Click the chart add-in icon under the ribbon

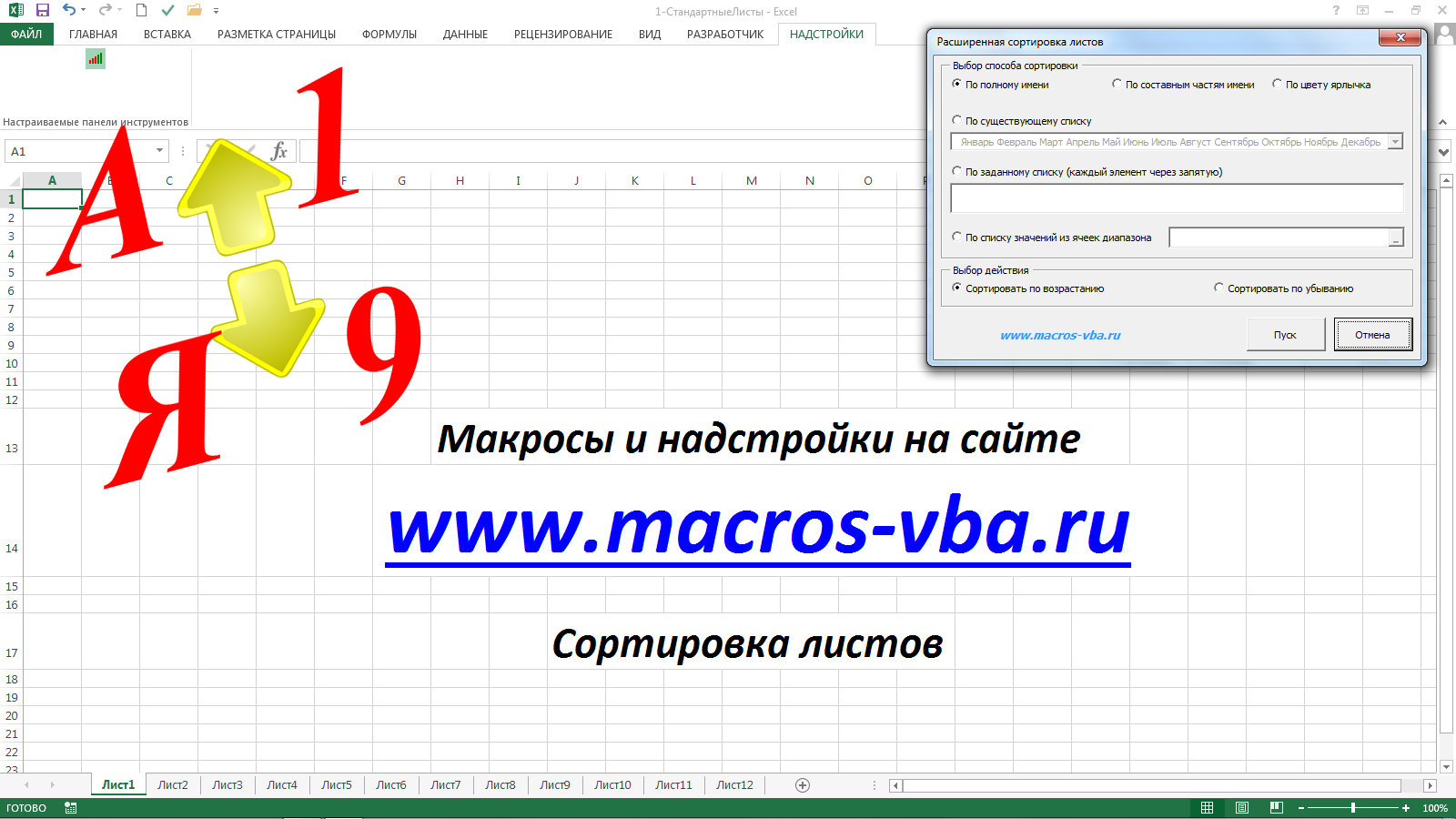click(x=96, y=57)
